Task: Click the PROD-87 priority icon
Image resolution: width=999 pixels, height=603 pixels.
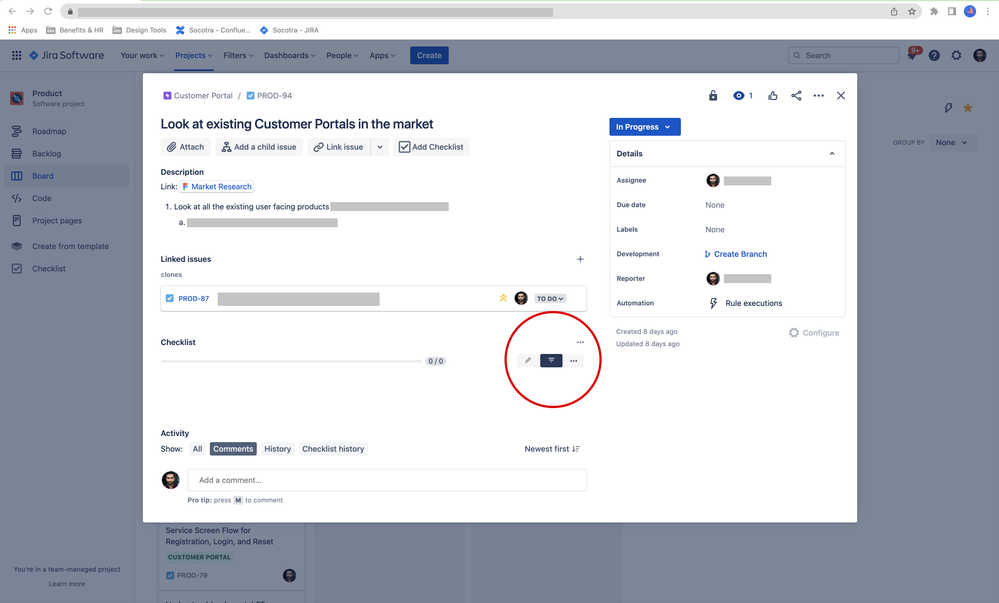Action: 503,298
